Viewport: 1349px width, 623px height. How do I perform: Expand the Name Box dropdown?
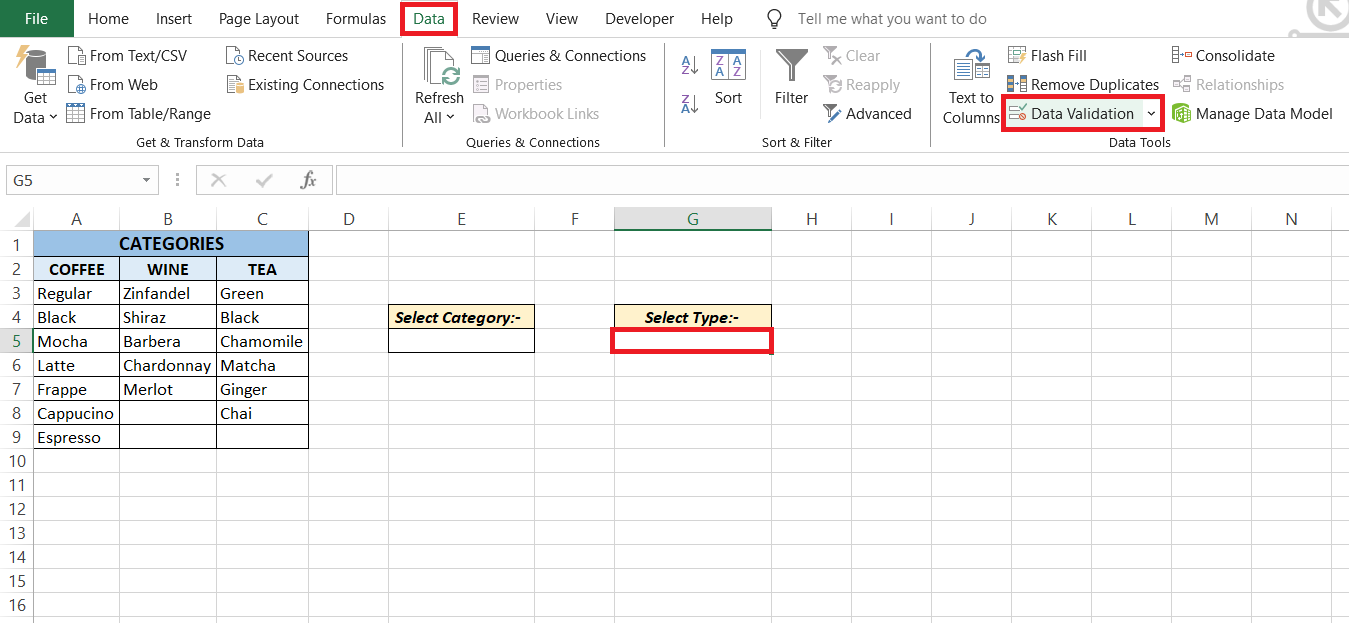[147, 181]
